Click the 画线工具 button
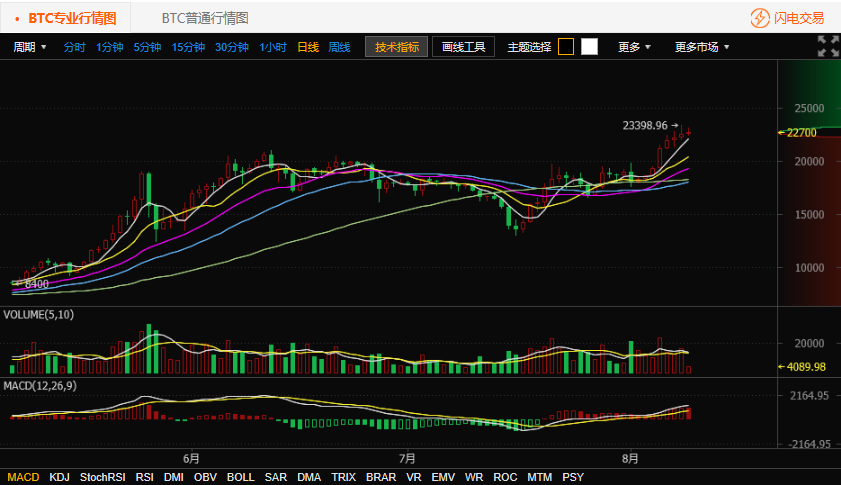Screen dimensions: 841x485 pos(463,47)
